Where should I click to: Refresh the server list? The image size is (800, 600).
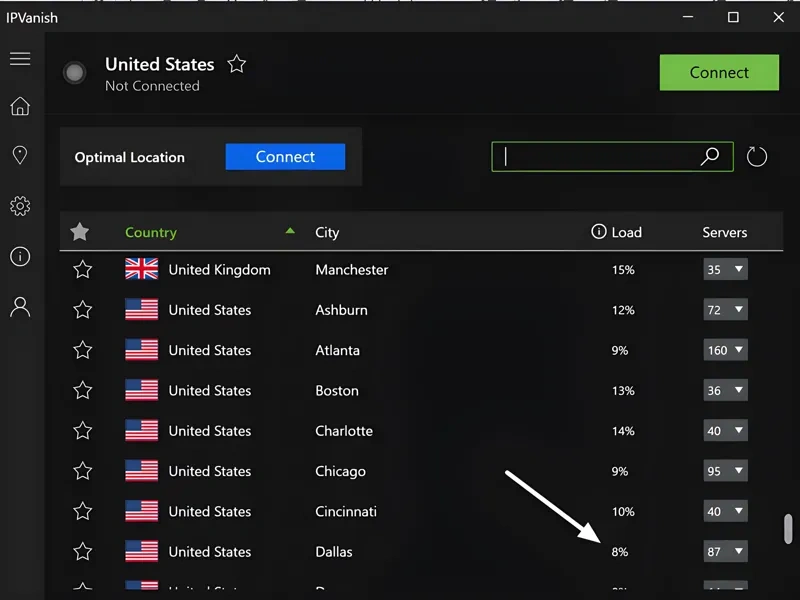click(x=756, y=156)
